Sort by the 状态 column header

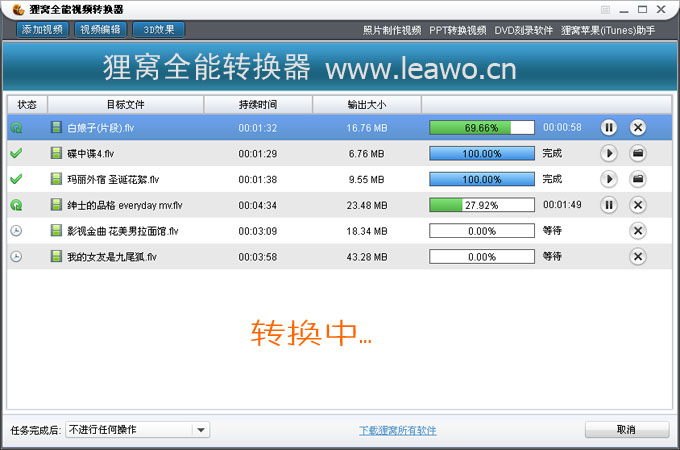tap(27, 104)
